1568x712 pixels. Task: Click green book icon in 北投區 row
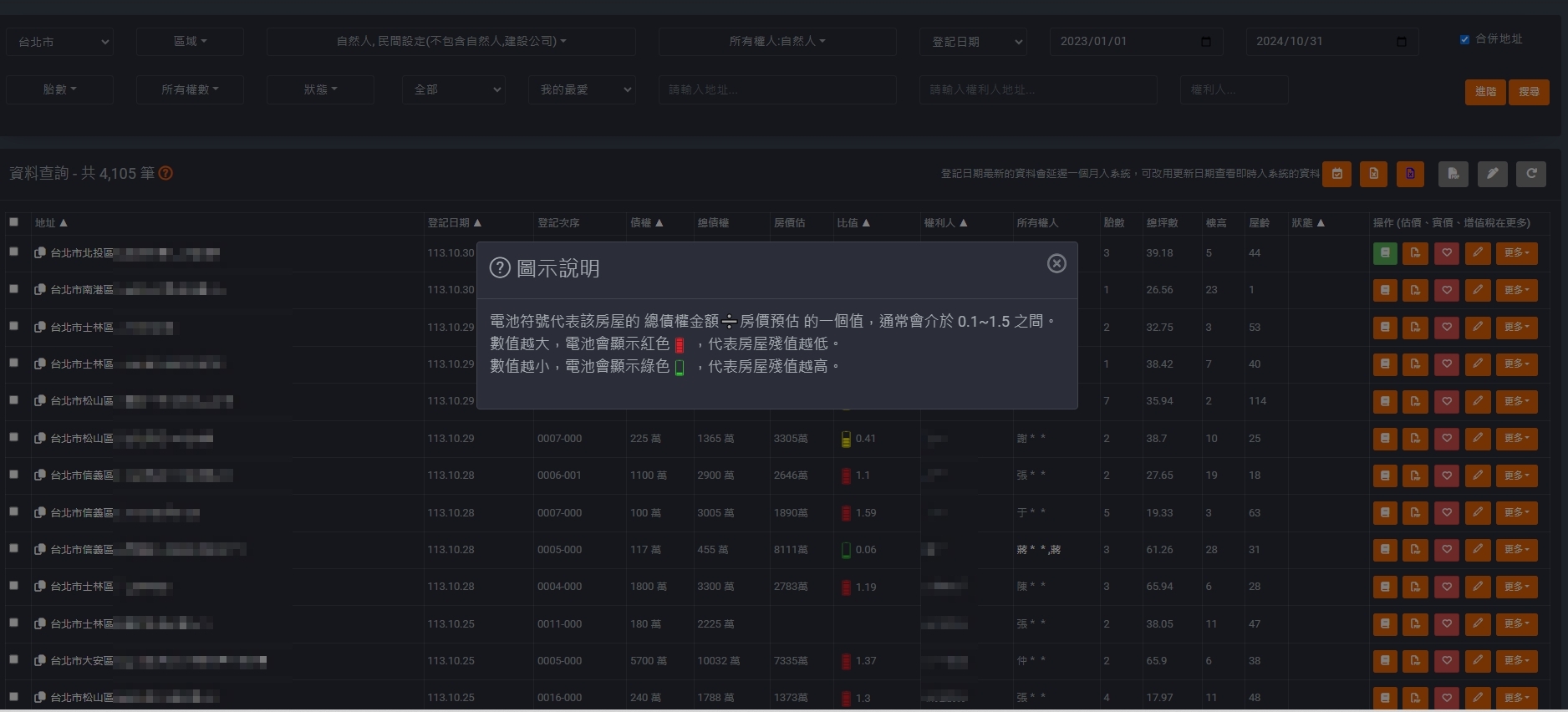[x=1385, y=253]
